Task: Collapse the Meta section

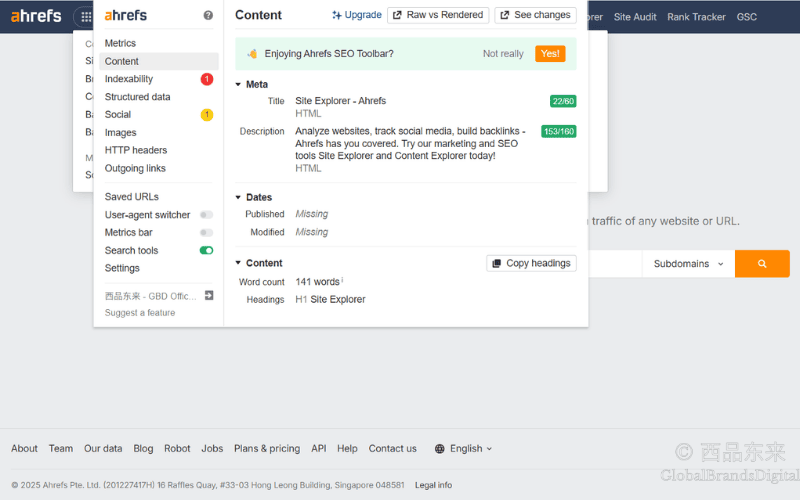Action: [238, 85]
